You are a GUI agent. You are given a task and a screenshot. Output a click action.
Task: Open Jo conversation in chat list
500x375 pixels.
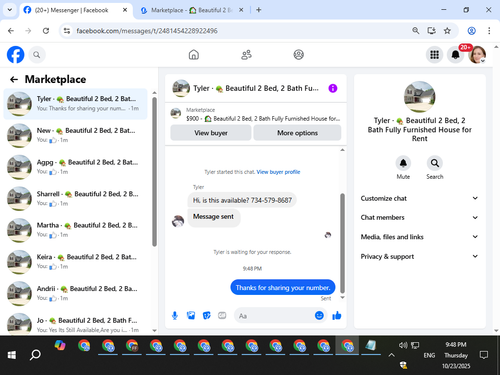pyautogui.click(x=75, y=324)
